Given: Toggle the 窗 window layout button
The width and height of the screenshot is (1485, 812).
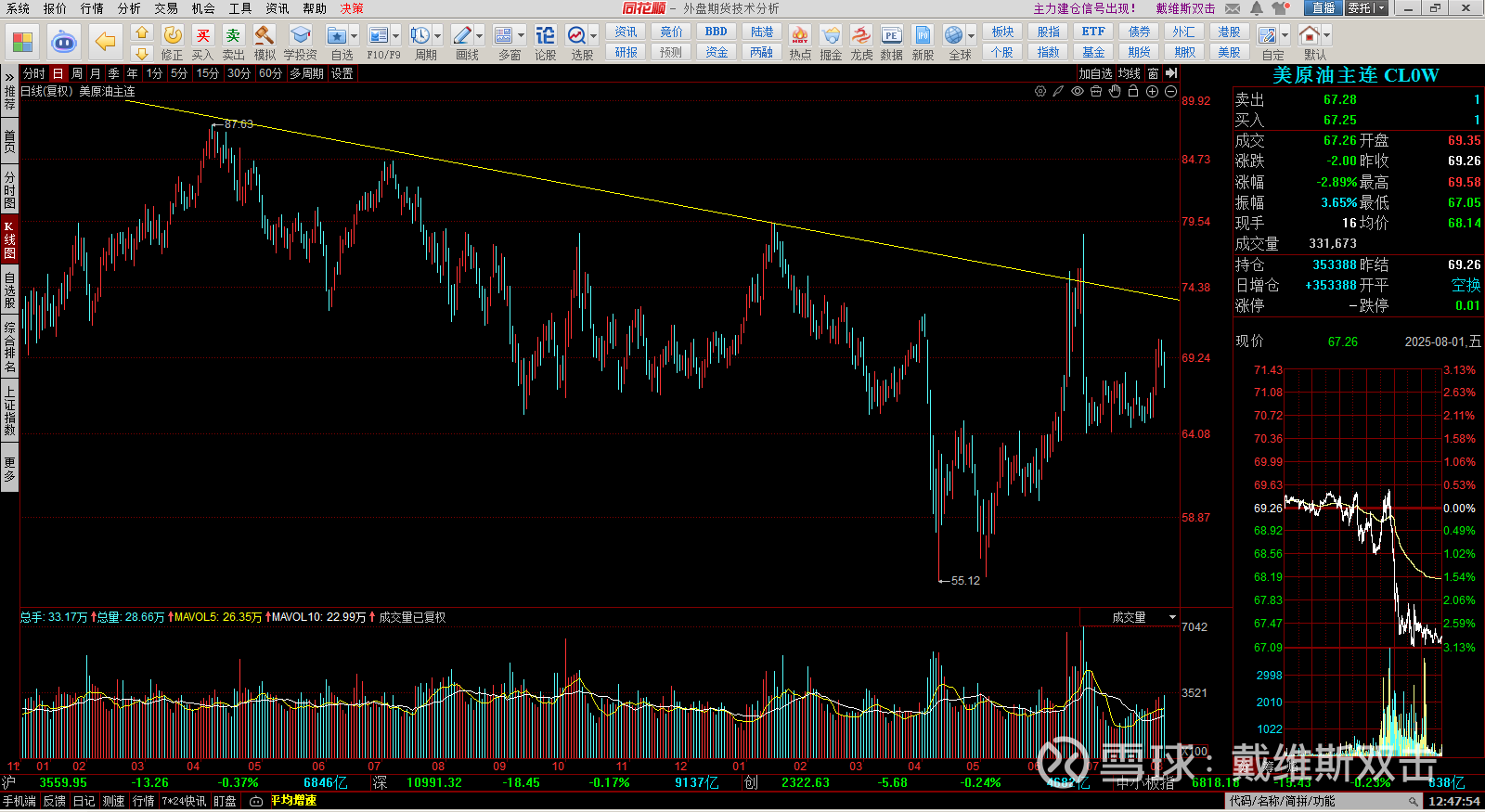Looking at the screenshot, I should click(x=1153, y=73).
